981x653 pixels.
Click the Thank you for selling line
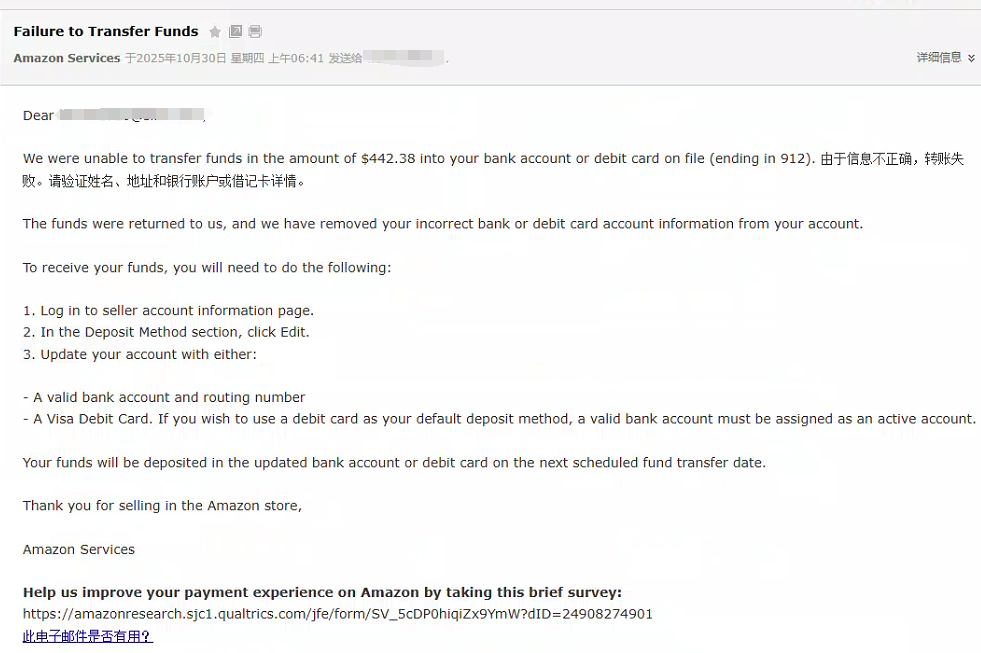point(162,506)
